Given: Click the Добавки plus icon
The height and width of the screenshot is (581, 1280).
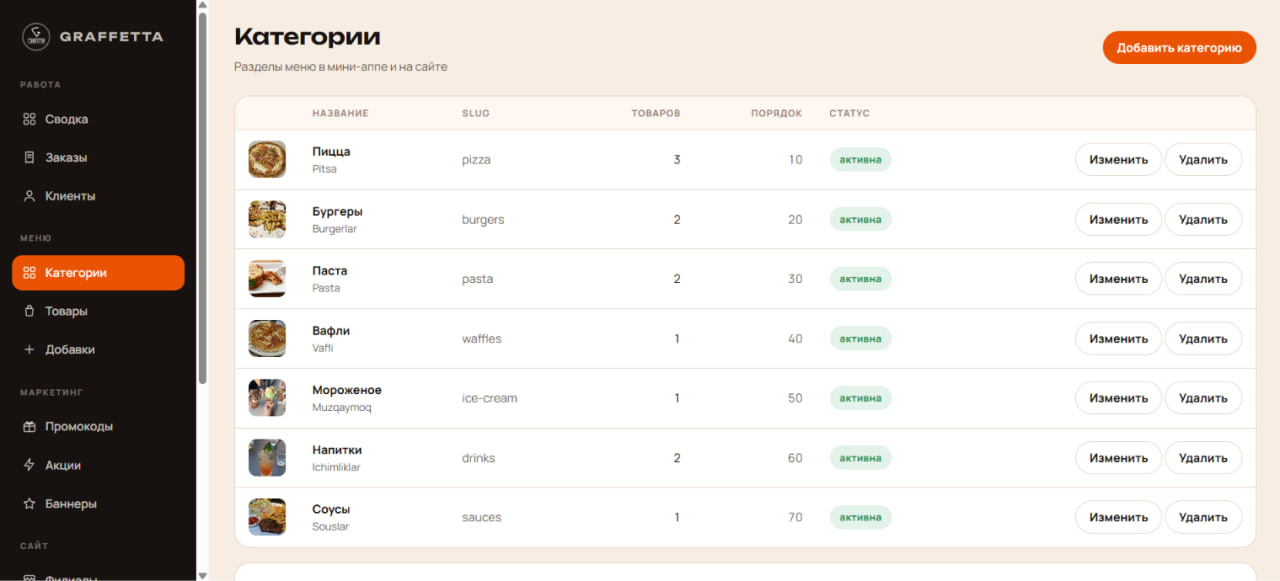Looking at the screenshot, I should click(29, 350).
